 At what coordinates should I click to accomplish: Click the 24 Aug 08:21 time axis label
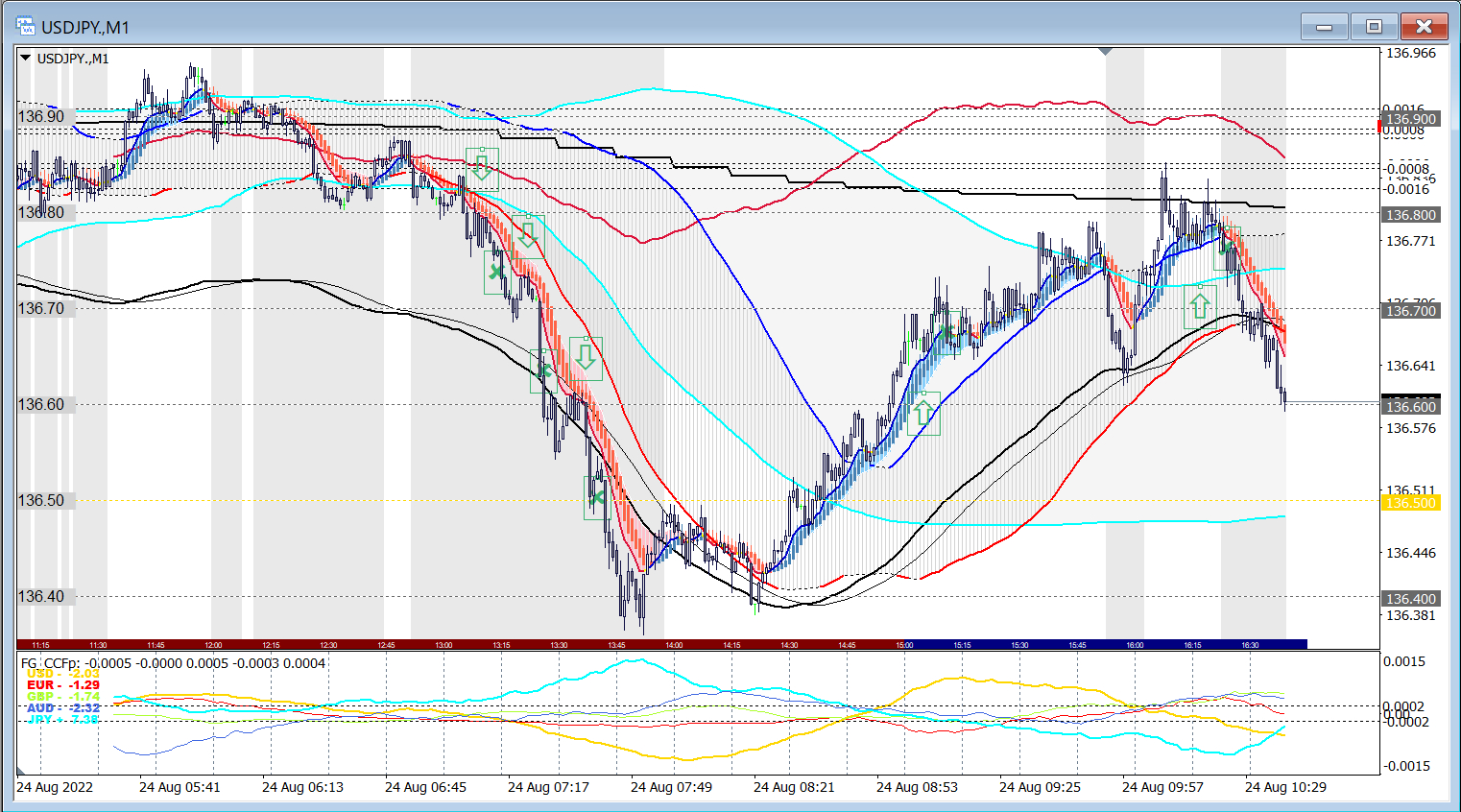tap(794, 787)
